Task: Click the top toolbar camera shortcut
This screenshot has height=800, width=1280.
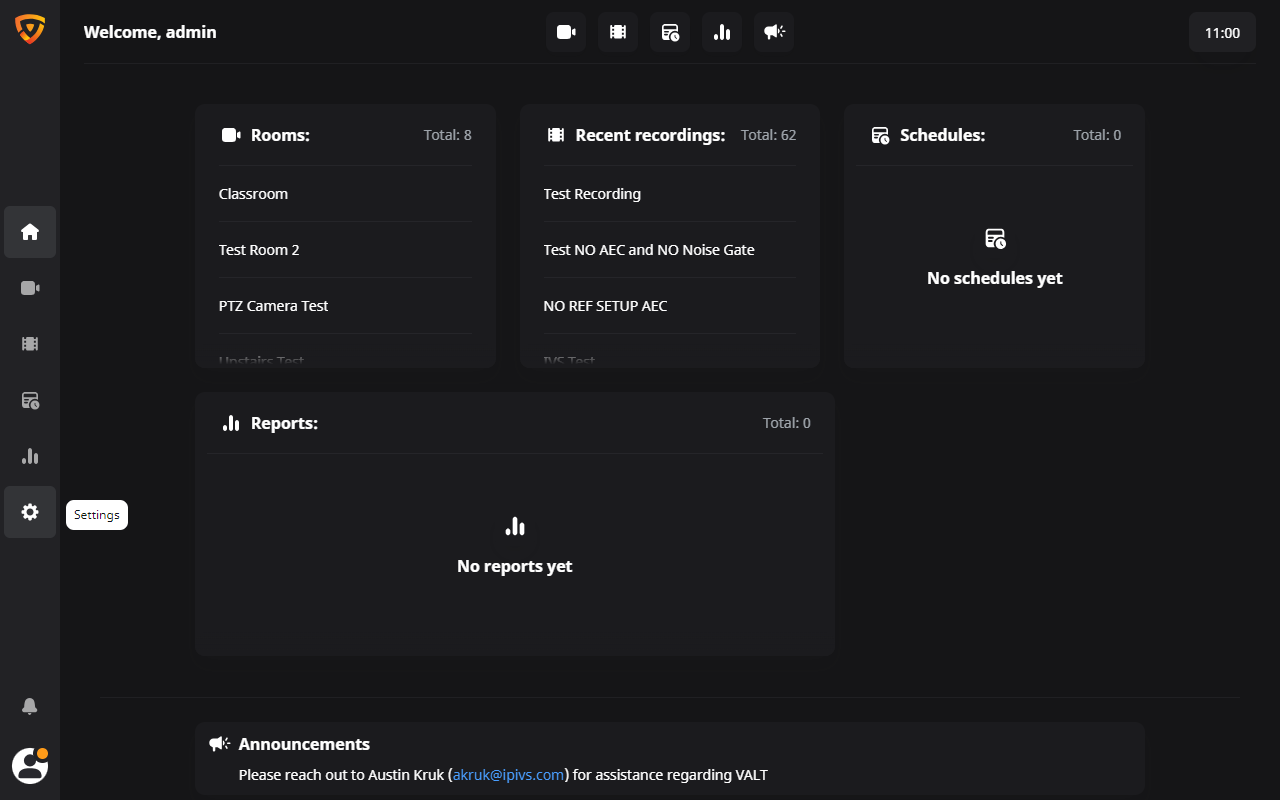Action: [566, 32]
